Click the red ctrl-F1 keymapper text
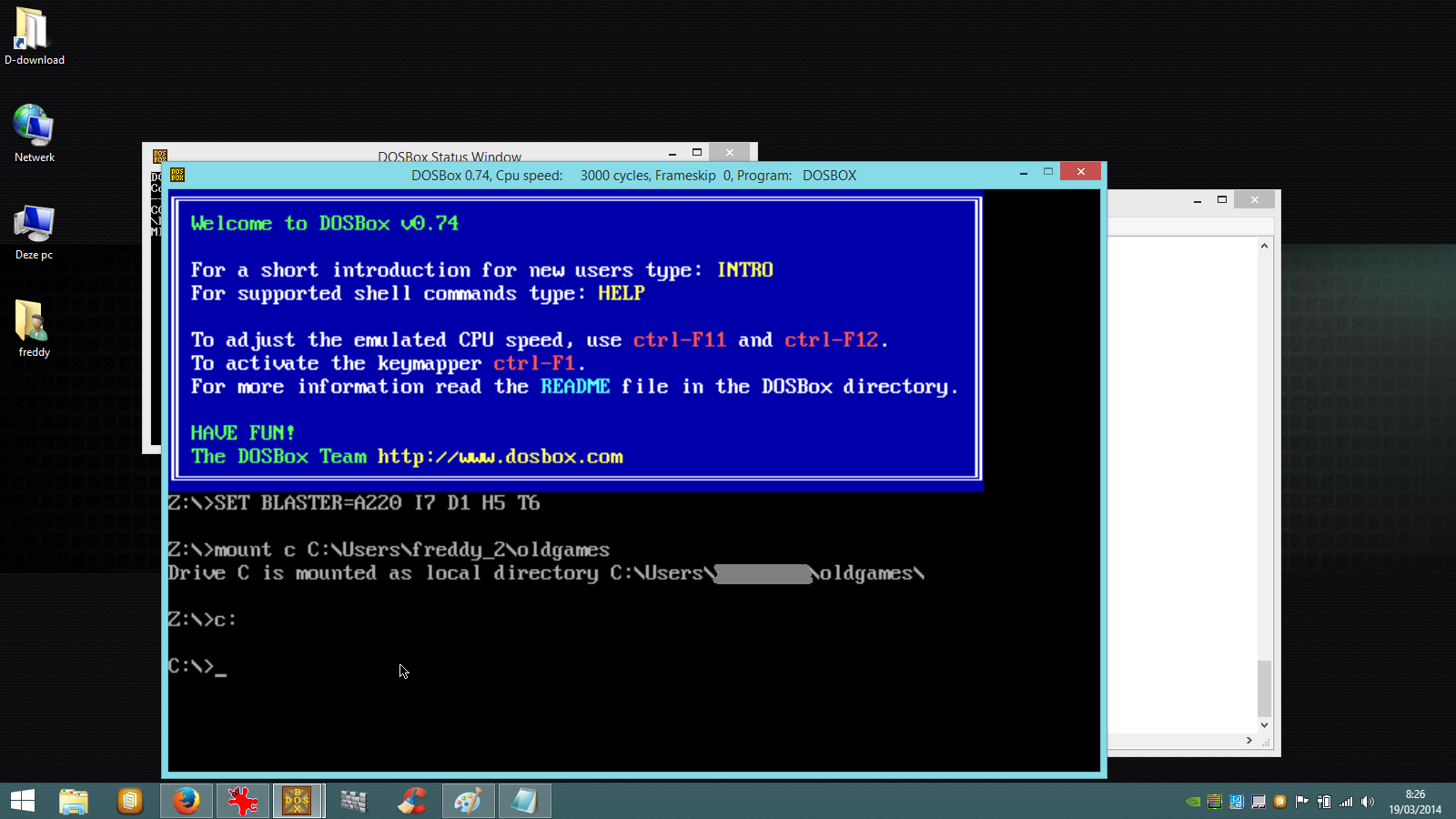This screenshot has width=1456, height=819. 534,363
